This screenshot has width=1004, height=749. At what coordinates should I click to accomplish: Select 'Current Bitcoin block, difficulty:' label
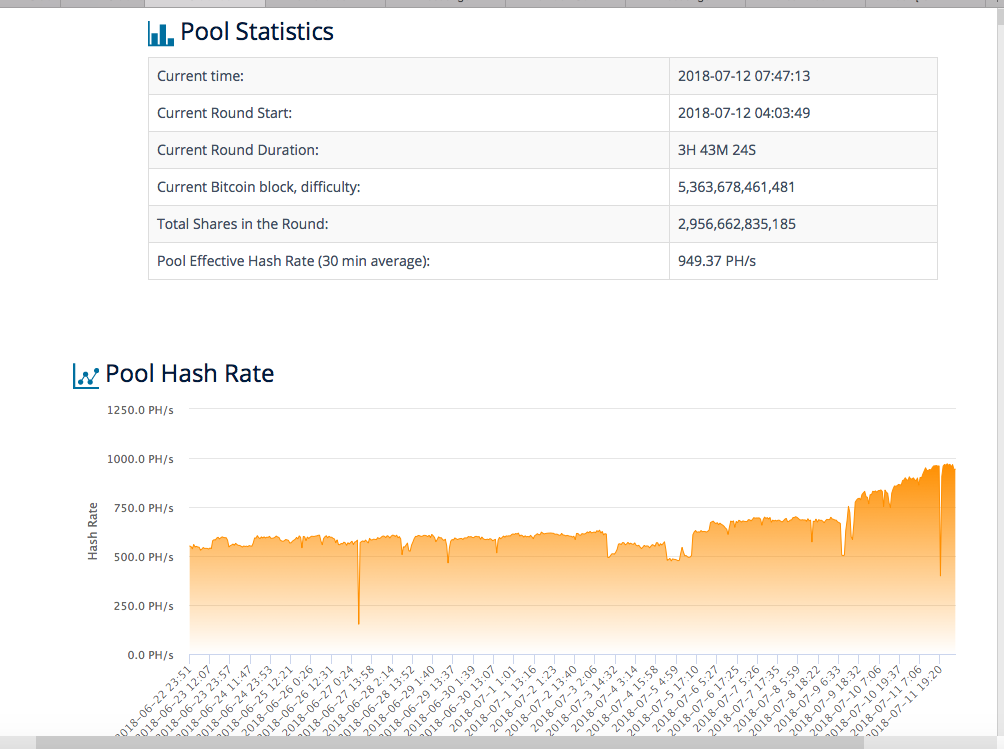point(259,187)
